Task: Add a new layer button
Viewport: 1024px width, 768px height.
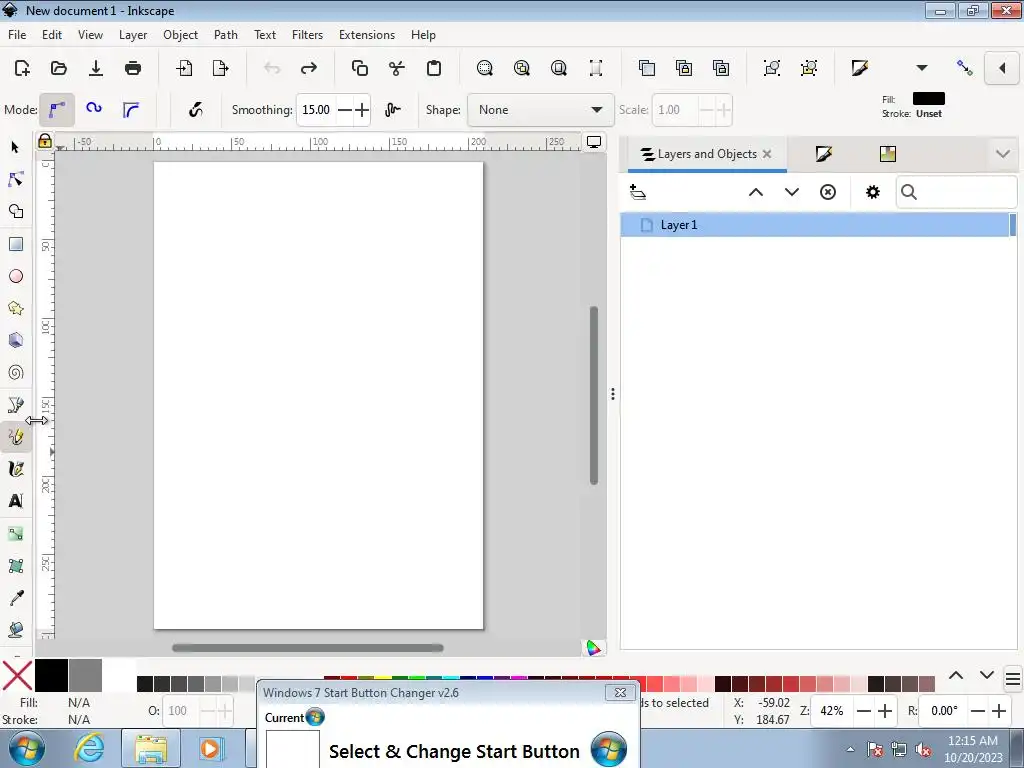Action: 637,192
